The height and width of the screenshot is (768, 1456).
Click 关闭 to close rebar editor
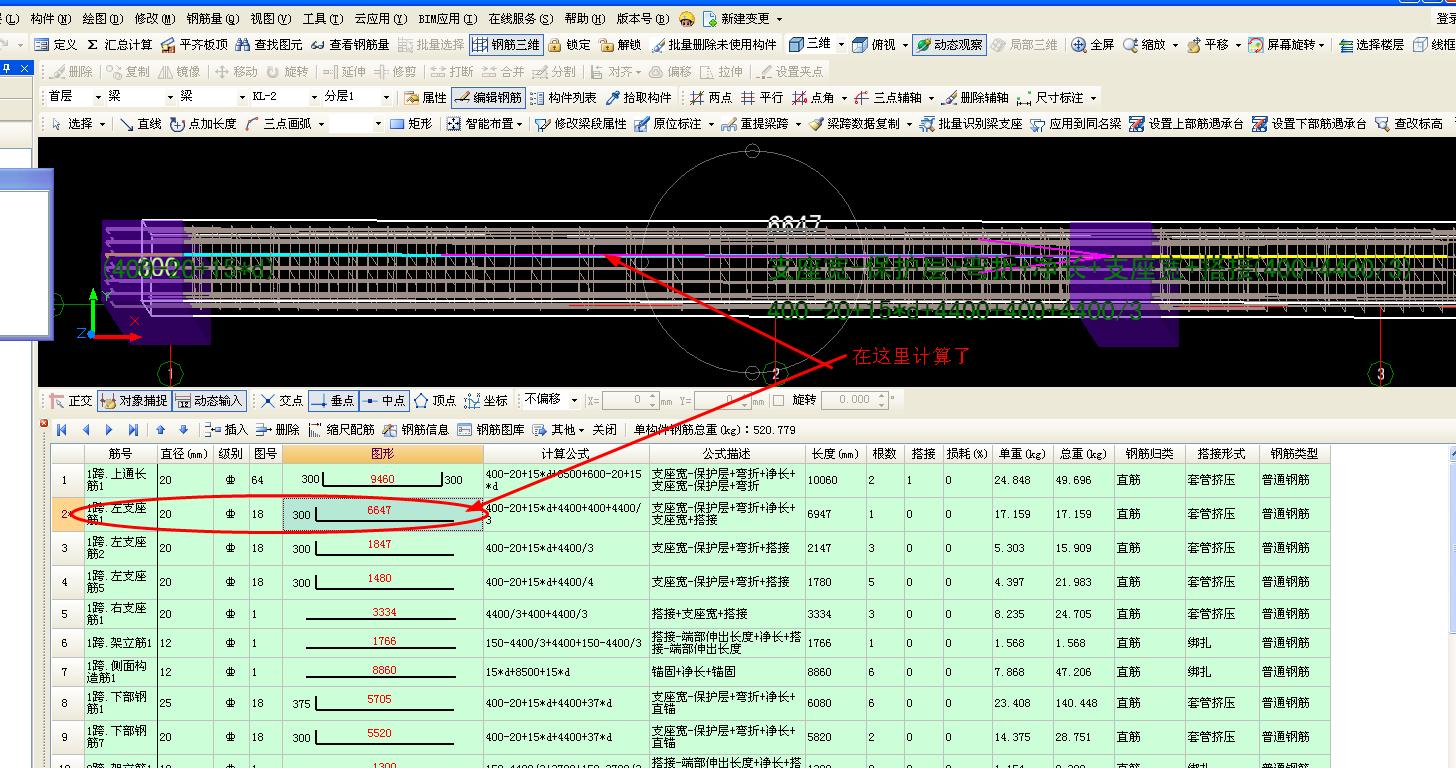pos(605,430)
